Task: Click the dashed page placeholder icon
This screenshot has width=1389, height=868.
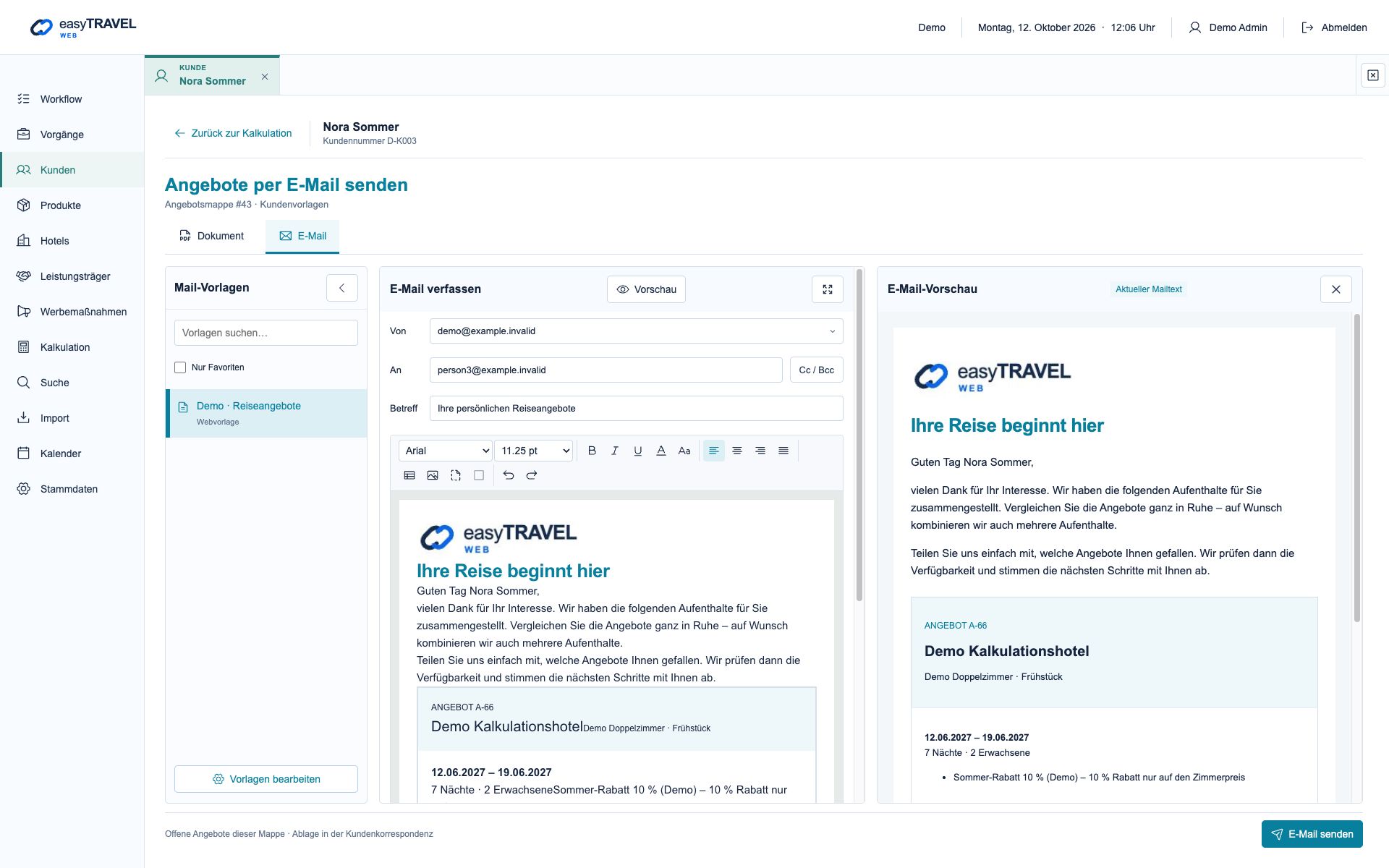Action: pyautogui.click(x=456, y=475)
